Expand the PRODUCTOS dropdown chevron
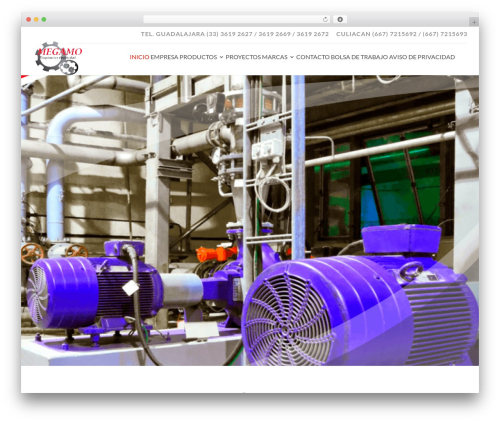 point(221,57)
